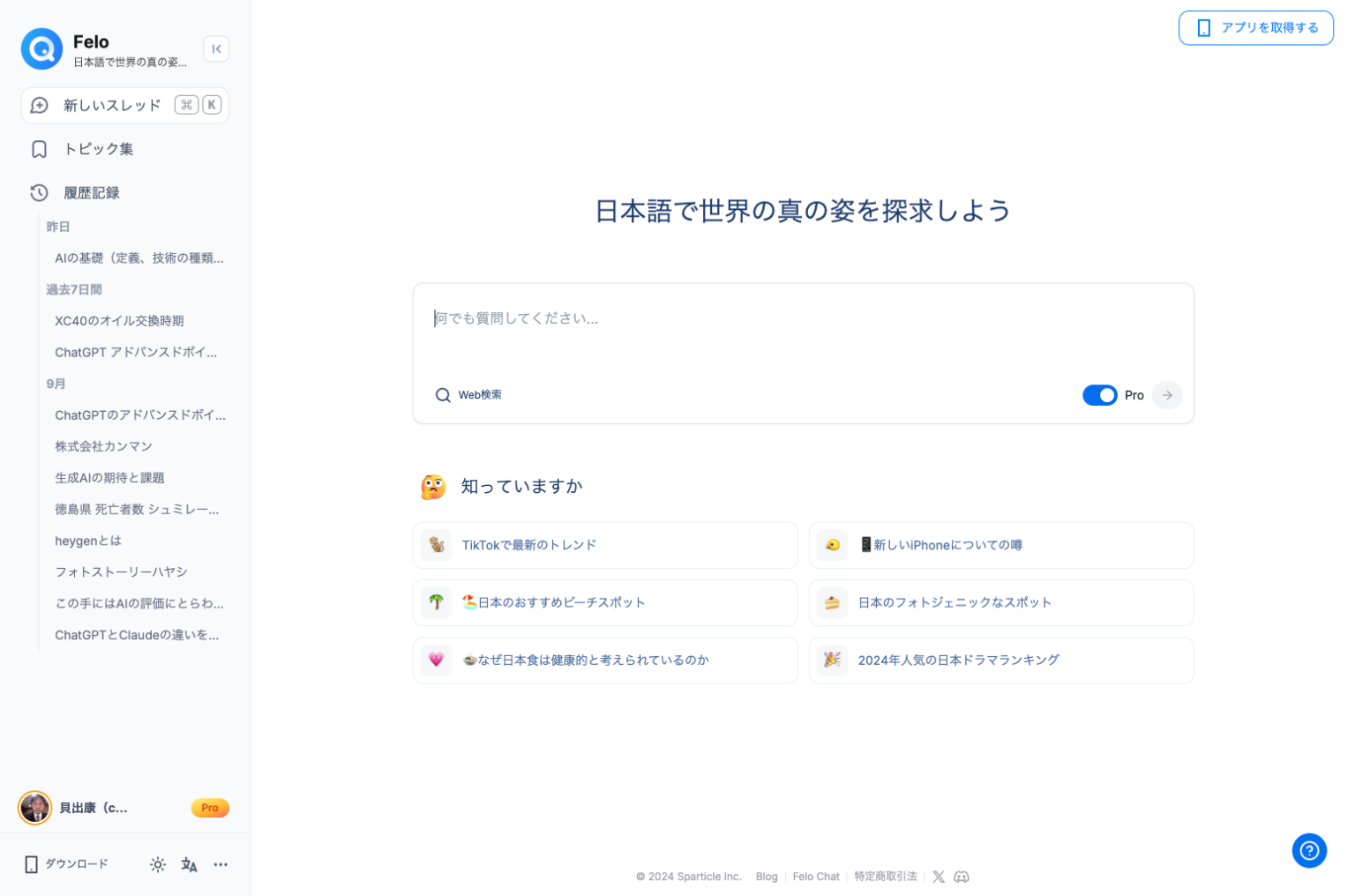Image resolution: width=1355 pixels, height=896 pixels.
Task: Click the 知っていますか heading
Action: [521, 487]
